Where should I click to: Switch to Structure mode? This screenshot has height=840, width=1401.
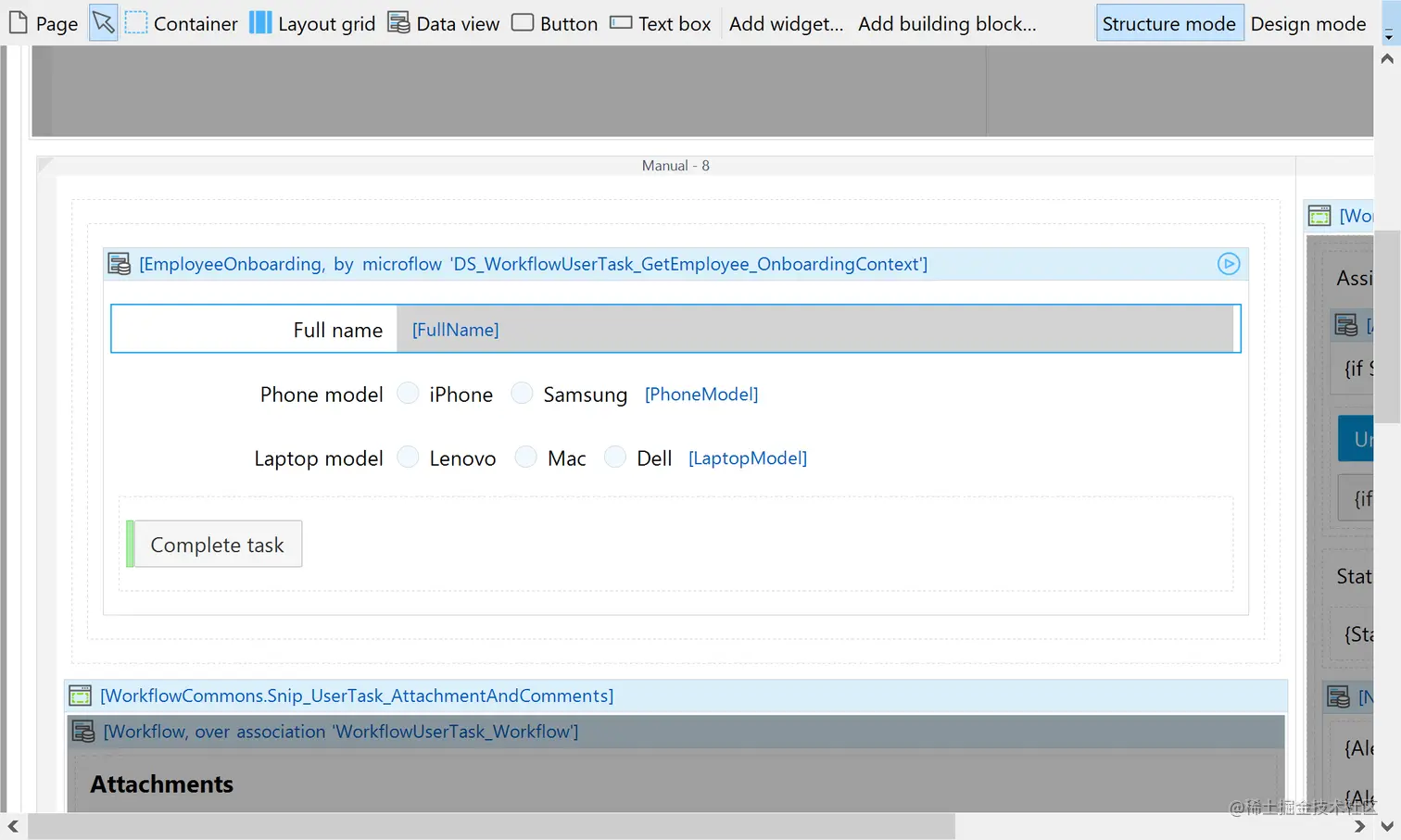[x=1169, y=23]
